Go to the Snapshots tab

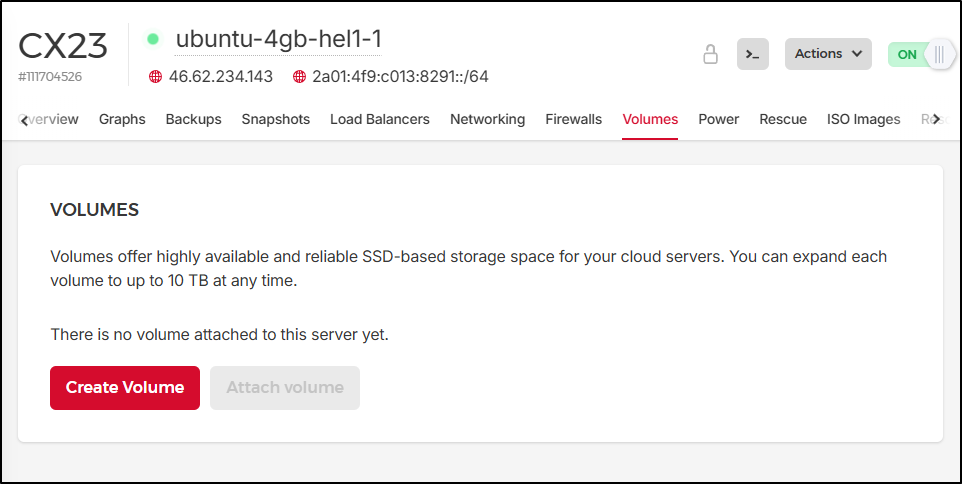pyautogui.click(x=276, y=119)
